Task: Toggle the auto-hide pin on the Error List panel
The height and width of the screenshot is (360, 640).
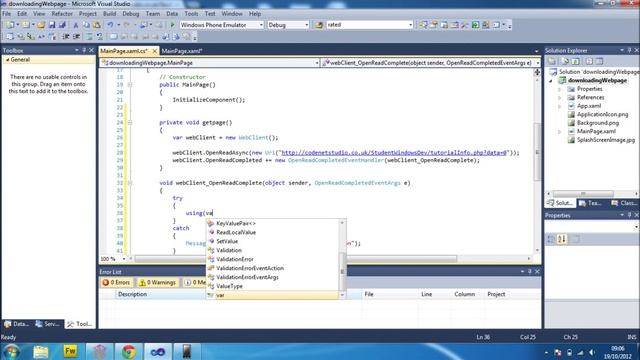Action: click(x=530, y=271)
